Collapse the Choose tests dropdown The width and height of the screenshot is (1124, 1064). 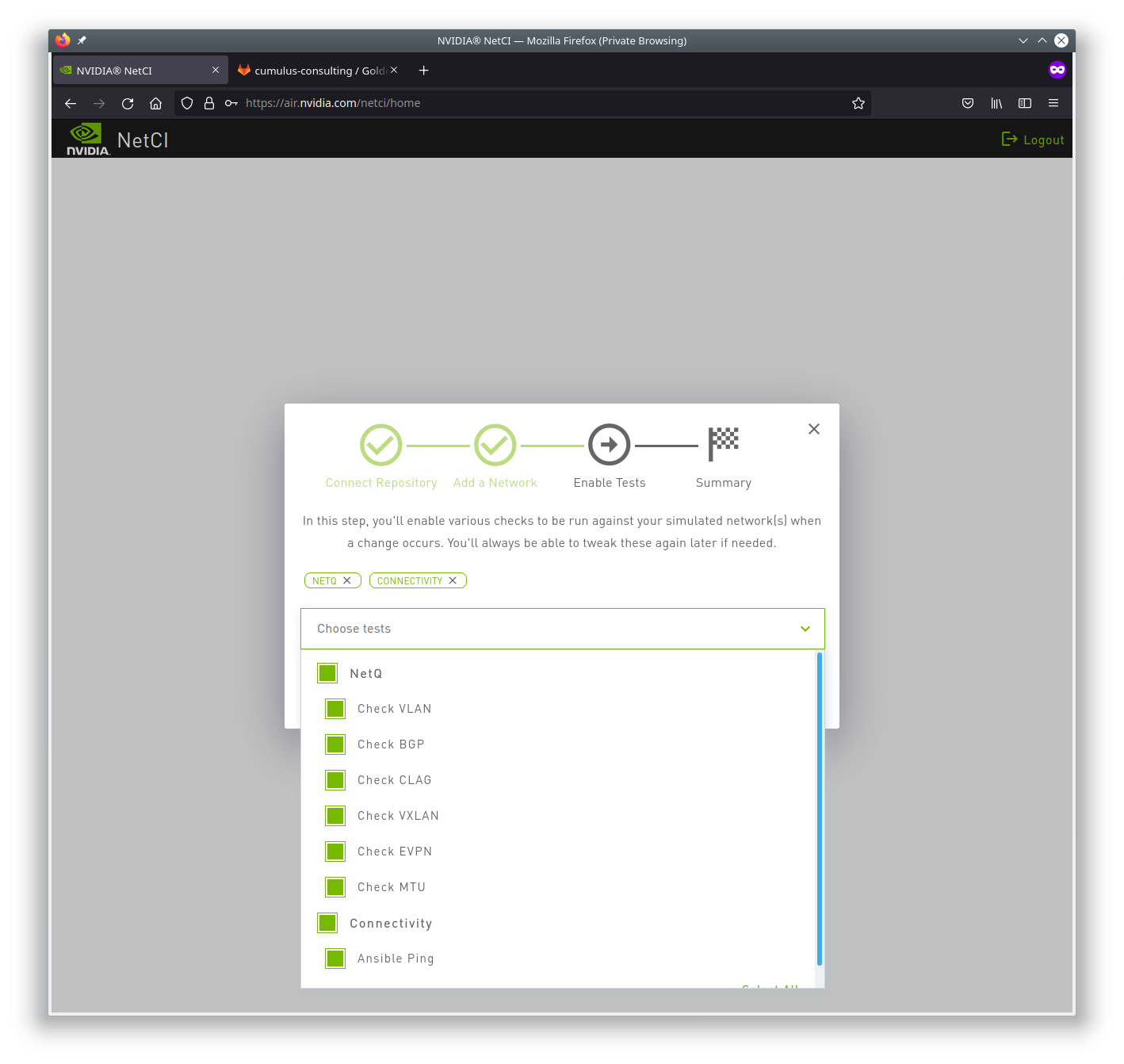(x=805, y=629)
